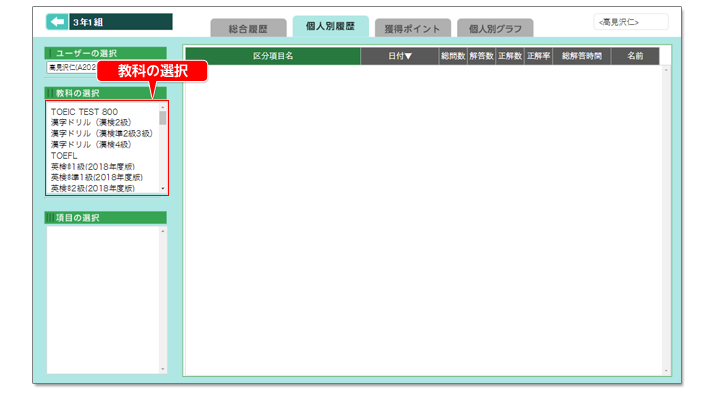Select 英検®準1級(2018年度版)
Screen dimensions: 715x394
97,177
